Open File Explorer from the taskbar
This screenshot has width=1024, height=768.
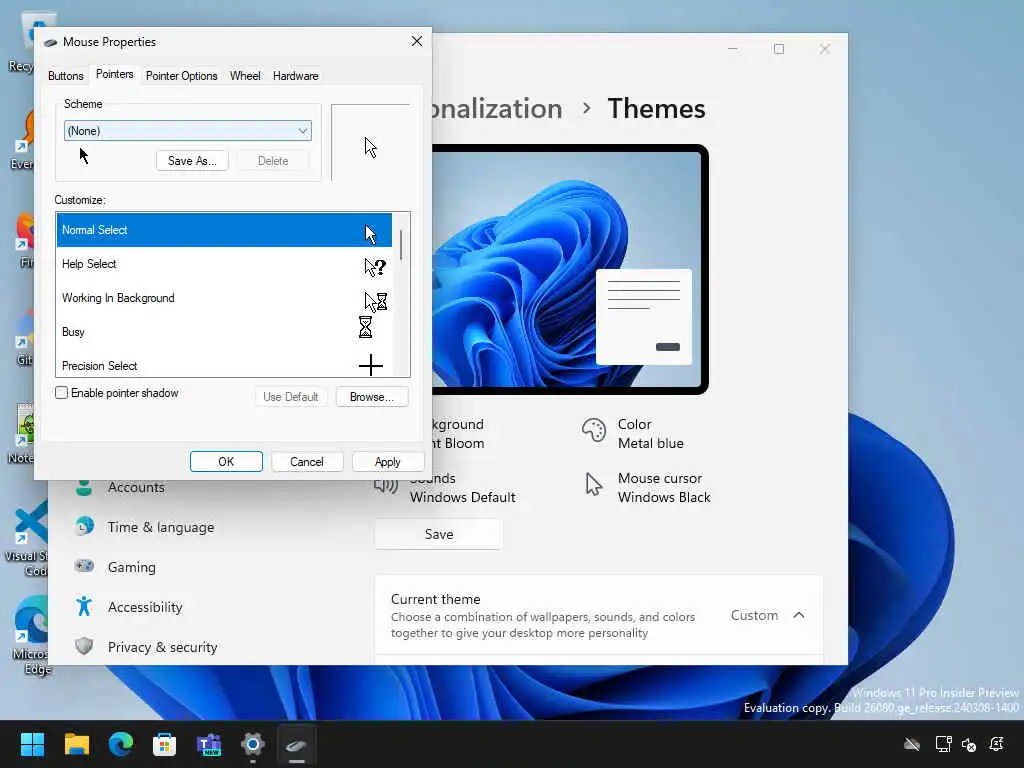tap(76, 744)
